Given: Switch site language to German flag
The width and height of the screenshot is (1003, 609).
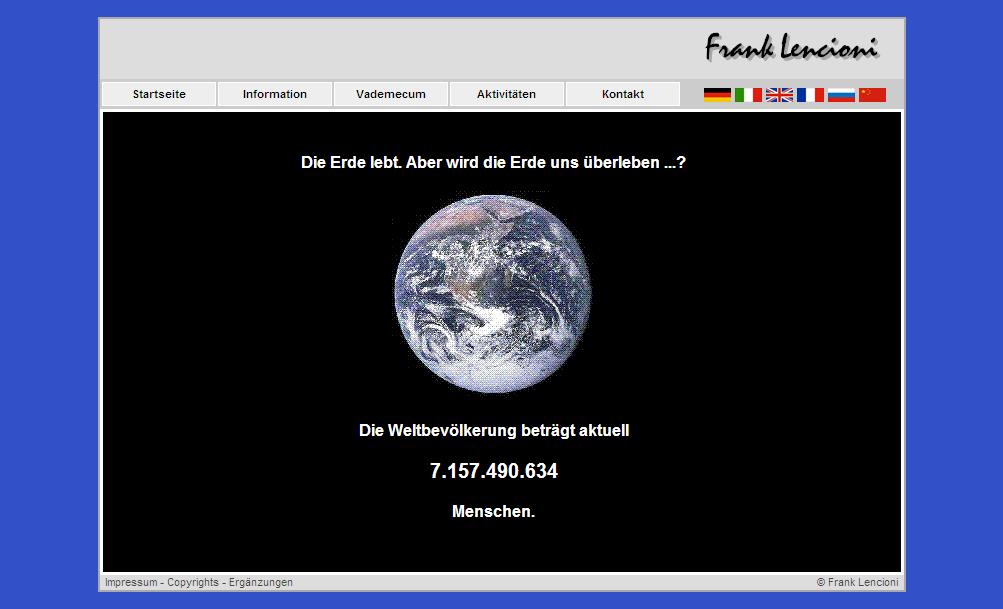Looking at the screenshot, I should coord(717,95).
